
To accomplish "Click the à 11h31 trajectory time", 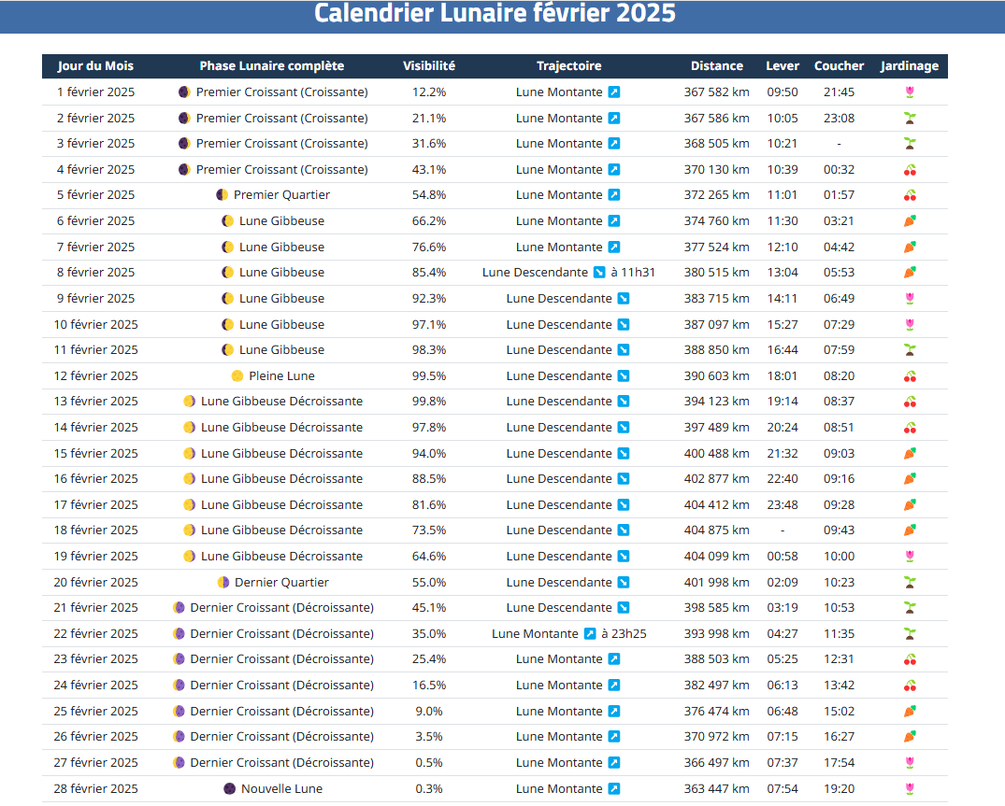I will tap(633, 272).
